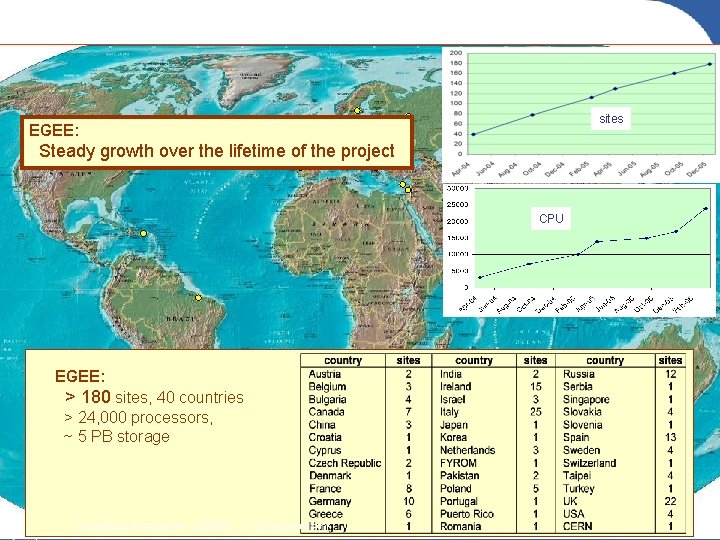720x540 pixels.
Task: Select the 'Belgium' table cell
Action: pyautogui.click(x=327, y=387)
